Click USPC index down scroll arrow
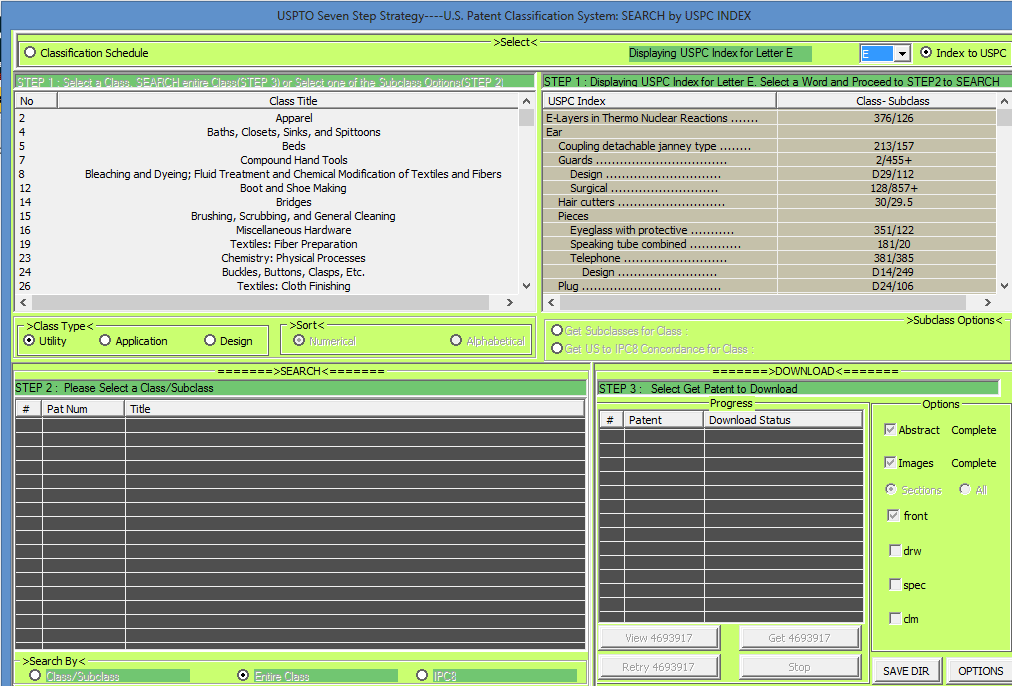 click(x=1004, y=285)
